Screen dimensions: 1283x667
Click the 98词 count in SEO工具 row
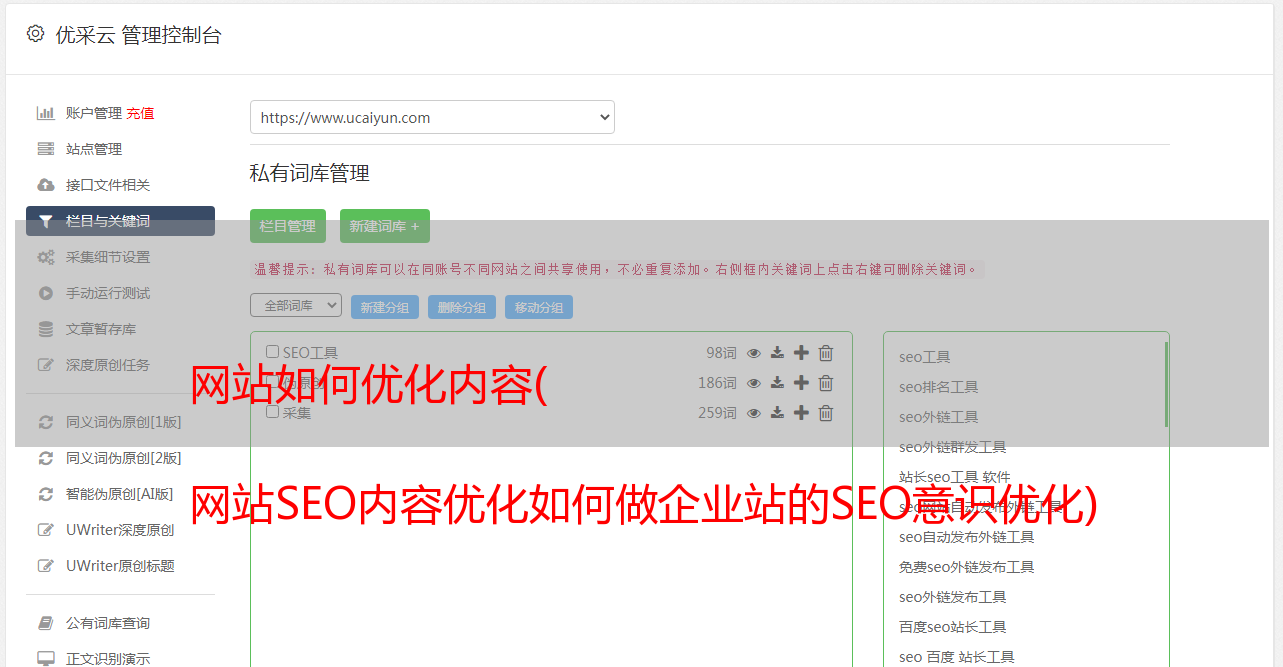pos(721,353)
